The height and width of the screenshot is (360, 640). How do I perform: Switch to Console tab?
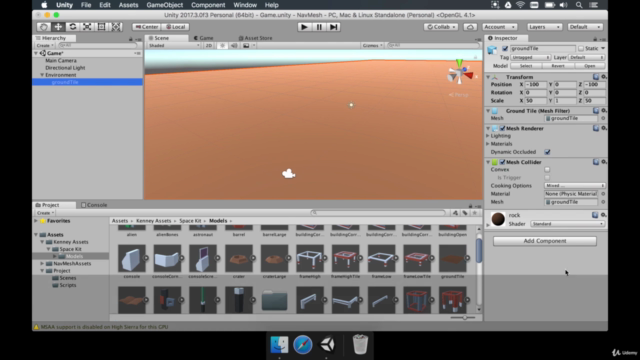point(94,205)
